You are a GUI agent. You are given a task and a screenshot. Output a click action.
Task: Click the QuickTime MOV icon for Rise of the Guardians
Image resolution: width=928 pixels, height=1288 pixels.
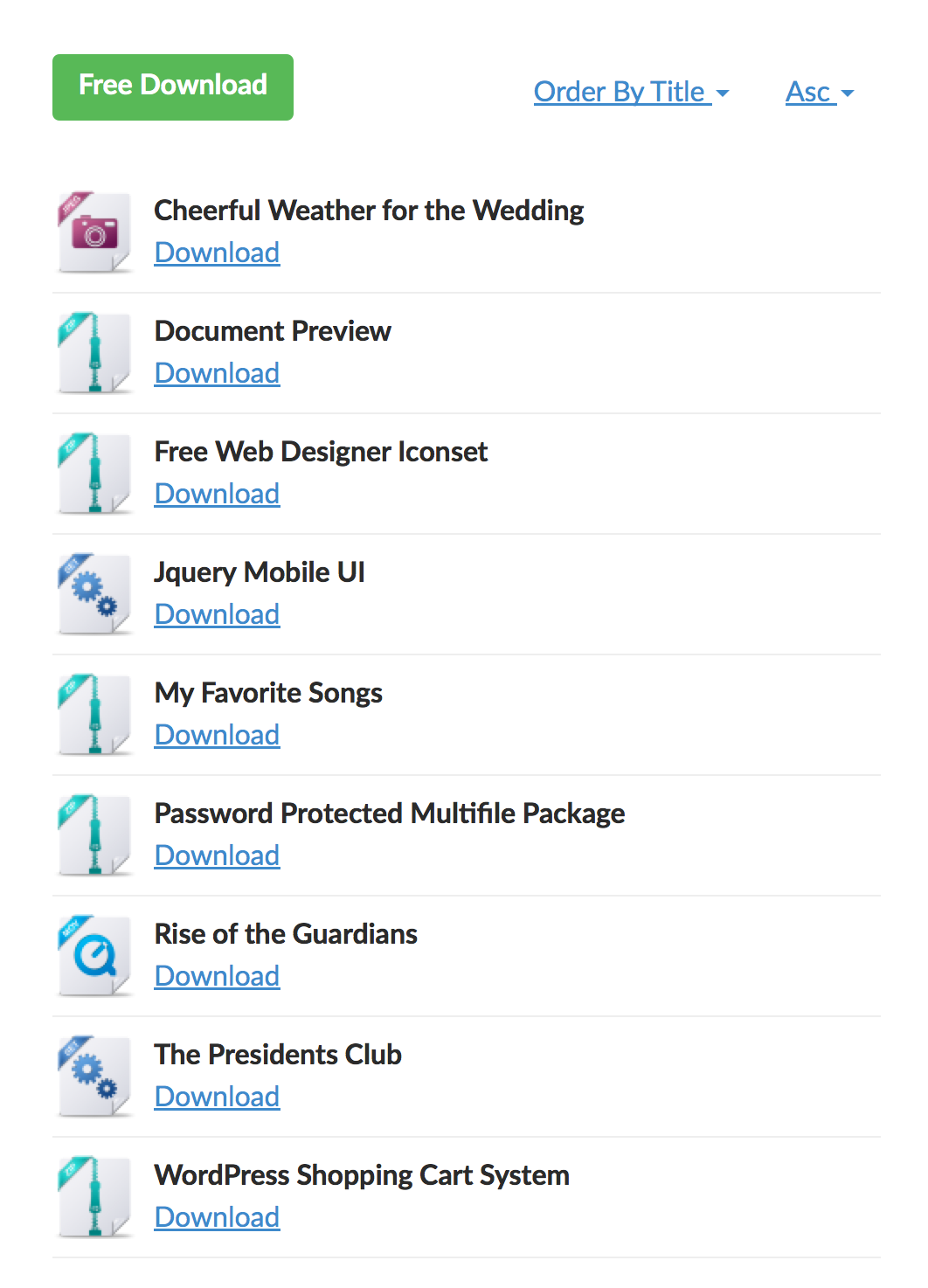95,956
